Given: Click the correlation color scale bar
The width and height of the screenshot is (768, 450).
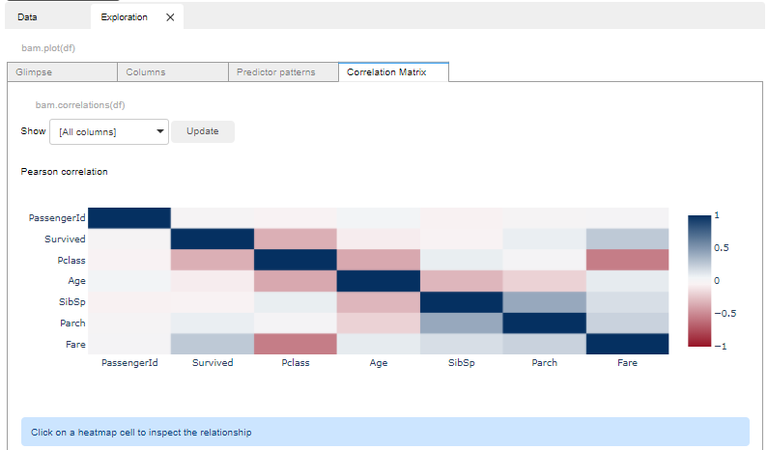Looking at the screenshot, I should click(699, 281).
